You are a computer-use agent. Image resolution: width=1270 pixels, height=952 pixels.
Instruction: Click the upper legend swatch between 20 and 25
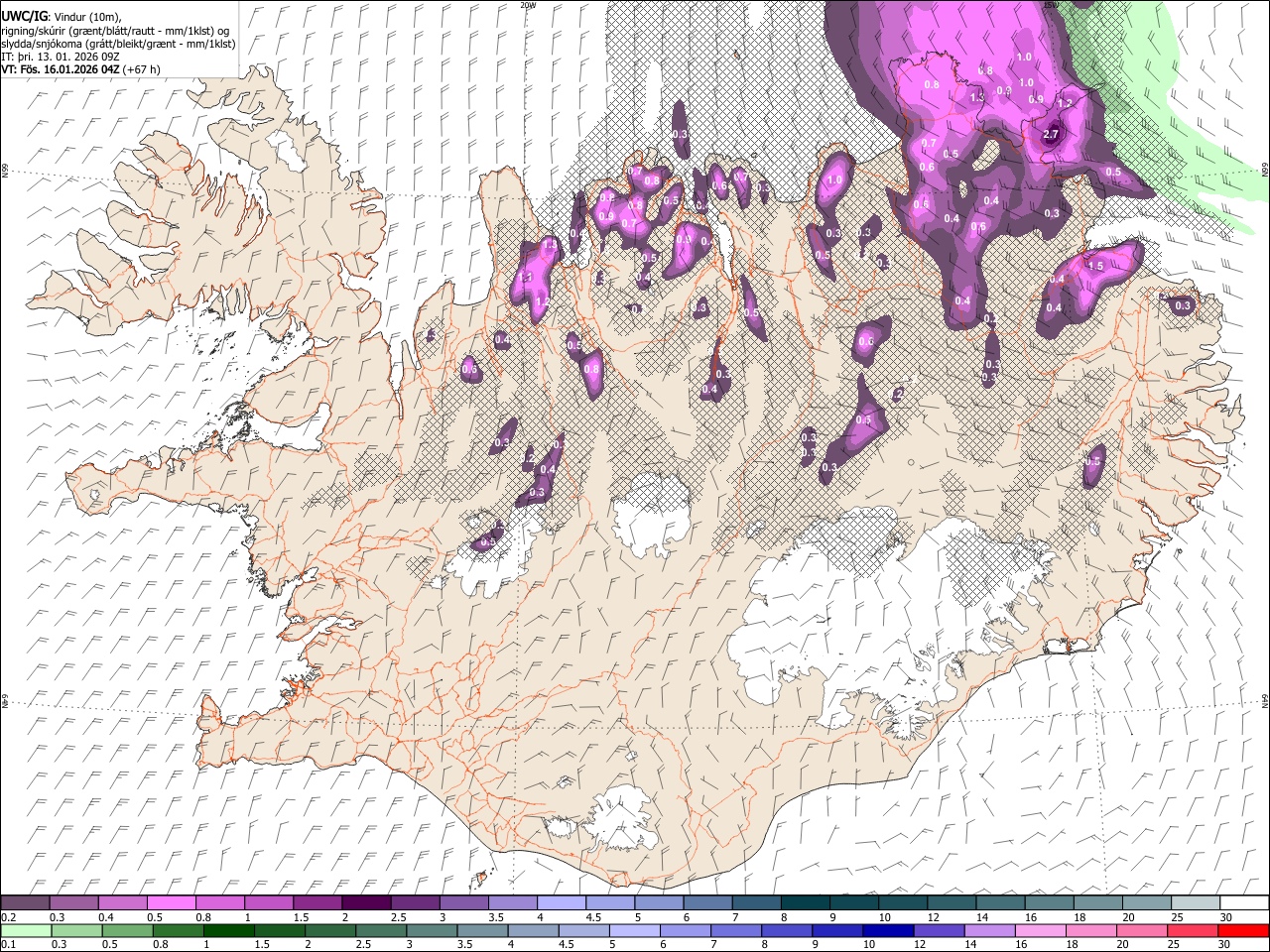[1145, 902]
